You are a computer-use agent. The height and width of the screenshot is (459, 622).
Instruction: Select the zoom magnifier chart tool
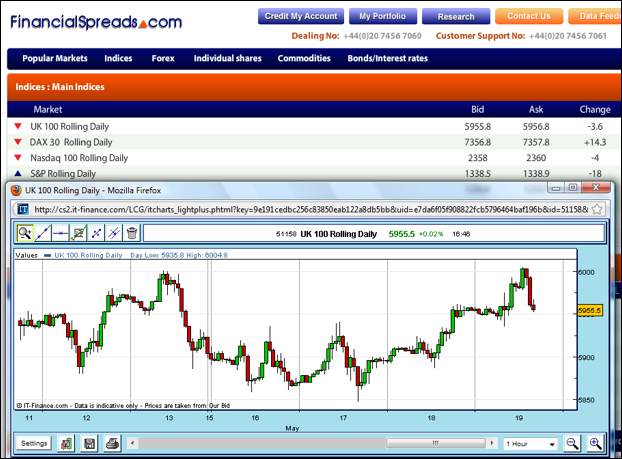click(25, 233)
